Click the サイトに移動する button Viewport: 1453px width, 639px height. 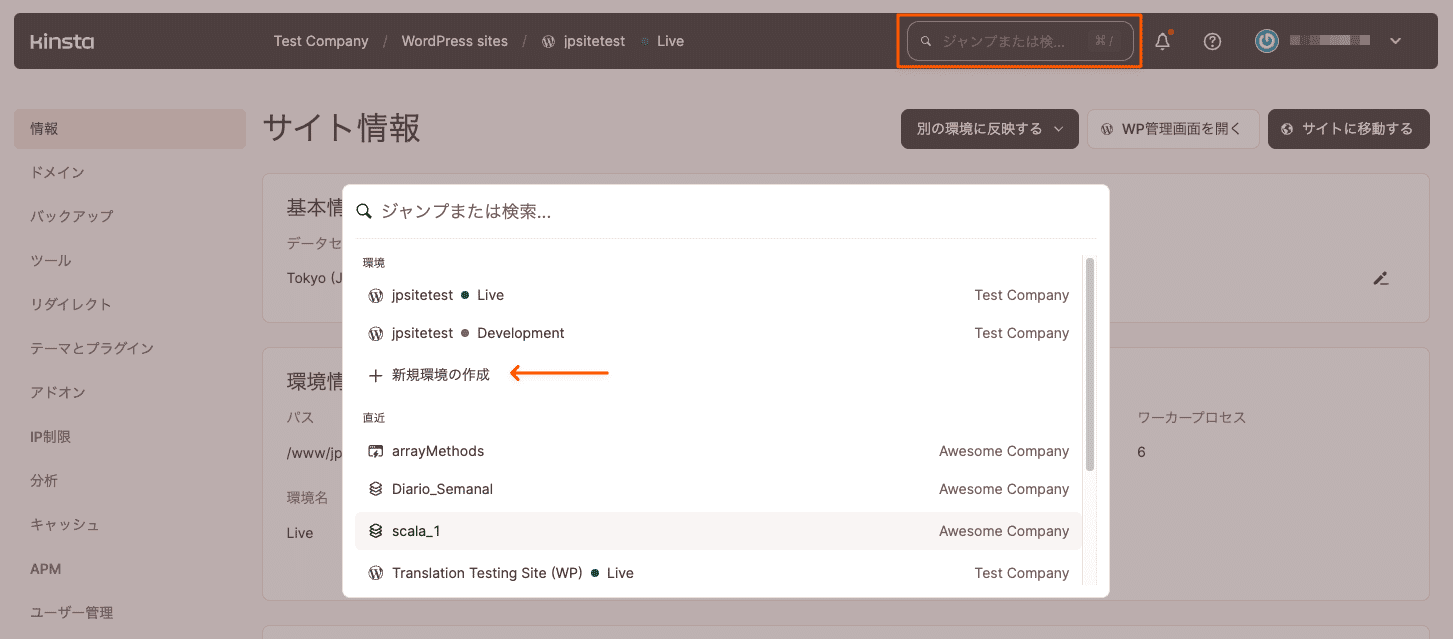point(1347,129)
